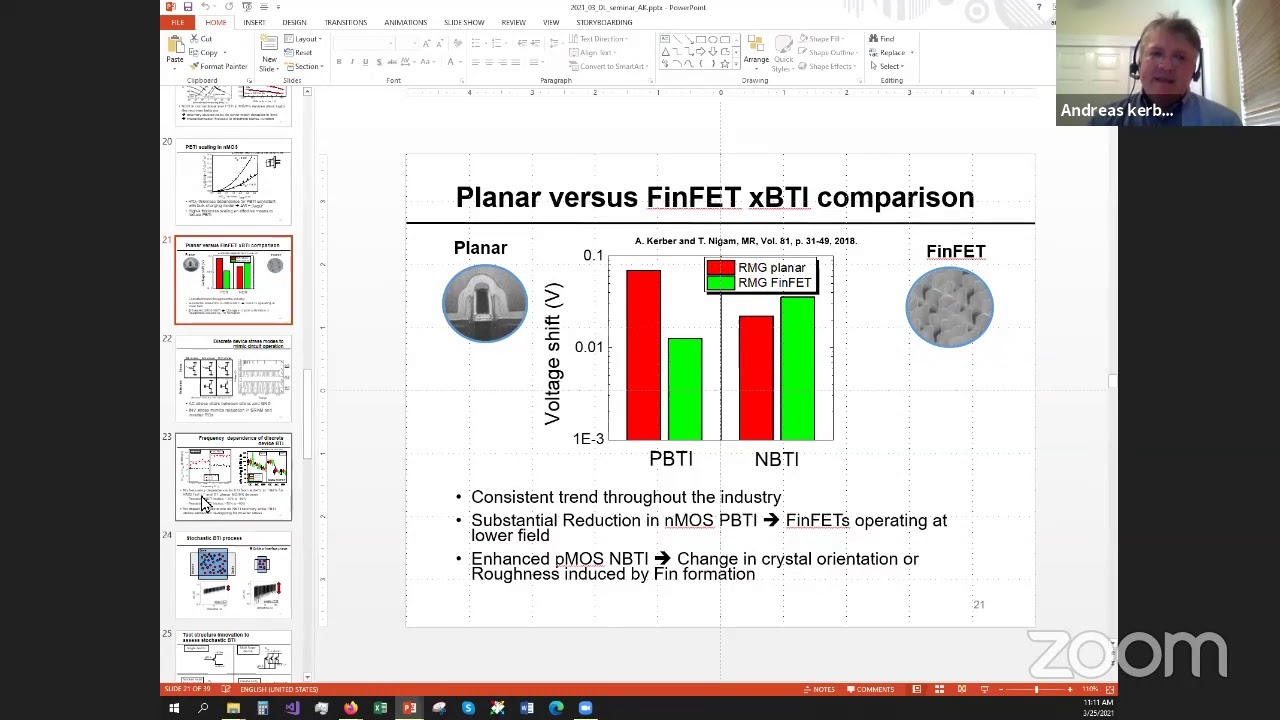Open the Section dropdown
This screenshot has height=720, width=1280.
(x=303, y=66)
